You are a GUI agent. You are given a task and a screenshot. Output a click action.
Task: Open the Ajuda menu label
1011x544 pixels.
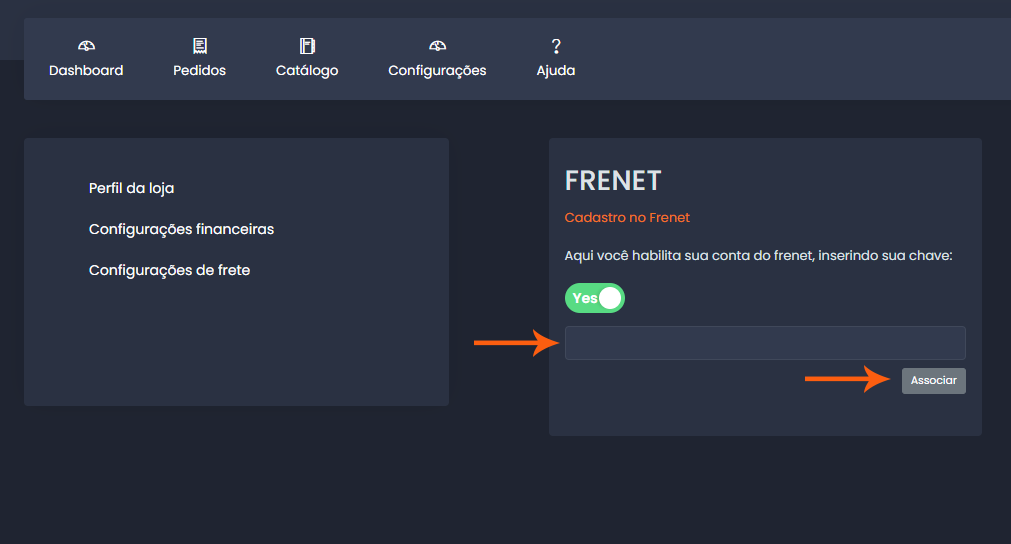pyautogui.click(x=556, y=71)
